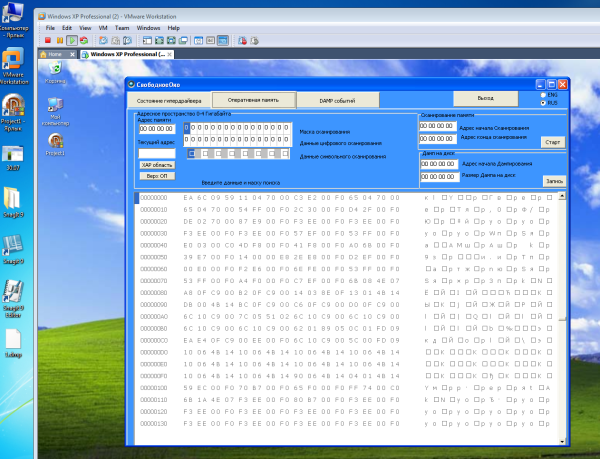600x459 pixels.
Task: Open the Help menu
Action: click(173, 28)
